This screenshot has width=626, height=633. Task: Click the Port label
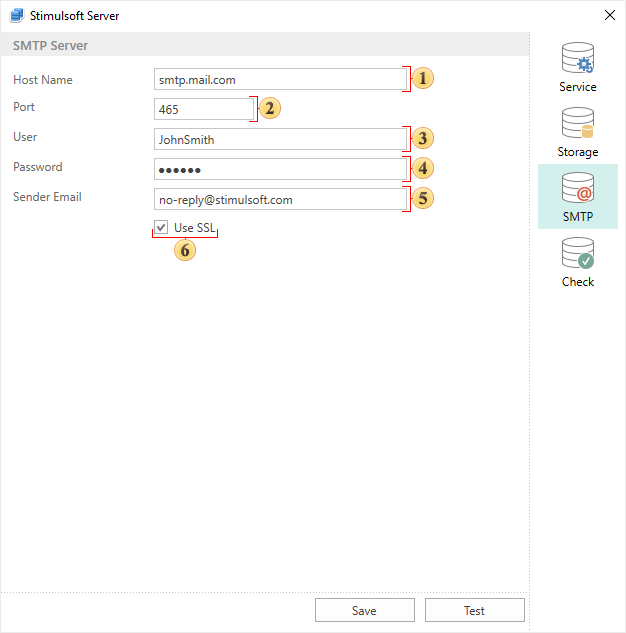pos(24,107)
